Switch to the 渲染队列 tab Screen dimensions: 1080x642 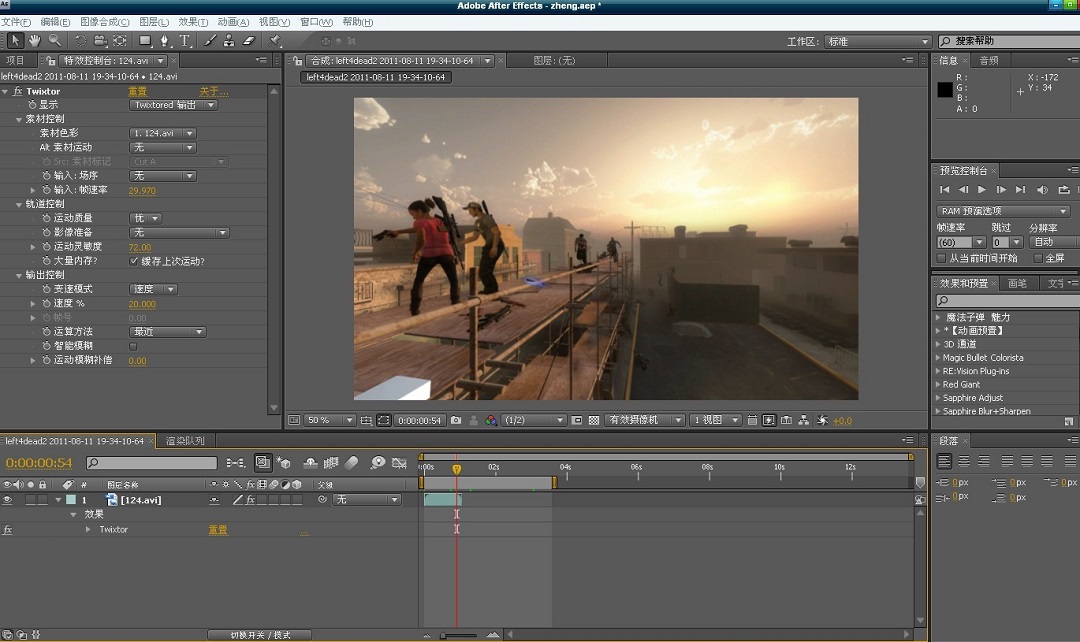pyautogui.click(x=185, y=441)
